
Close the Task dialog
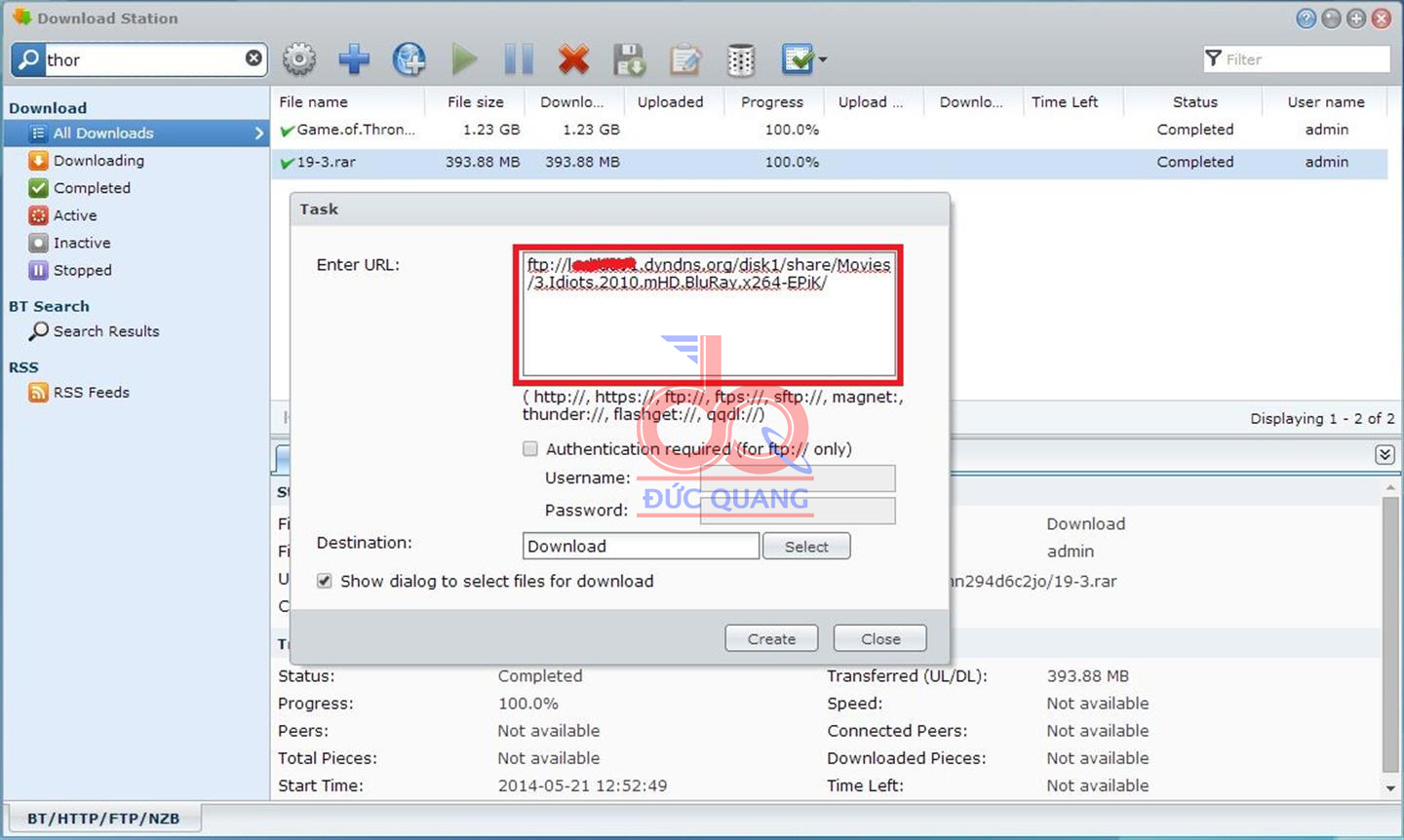click(880, 638)
